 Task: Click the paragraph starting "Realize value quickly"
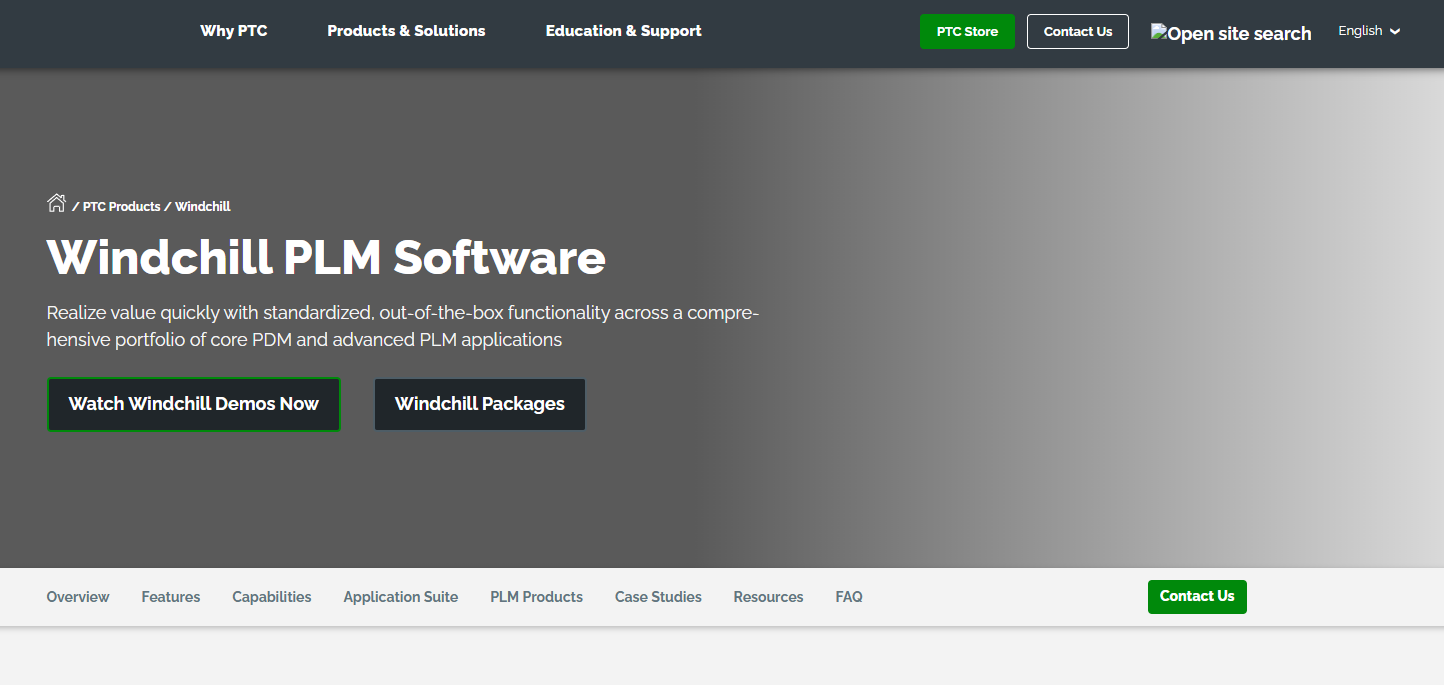(x=403, y=326)
